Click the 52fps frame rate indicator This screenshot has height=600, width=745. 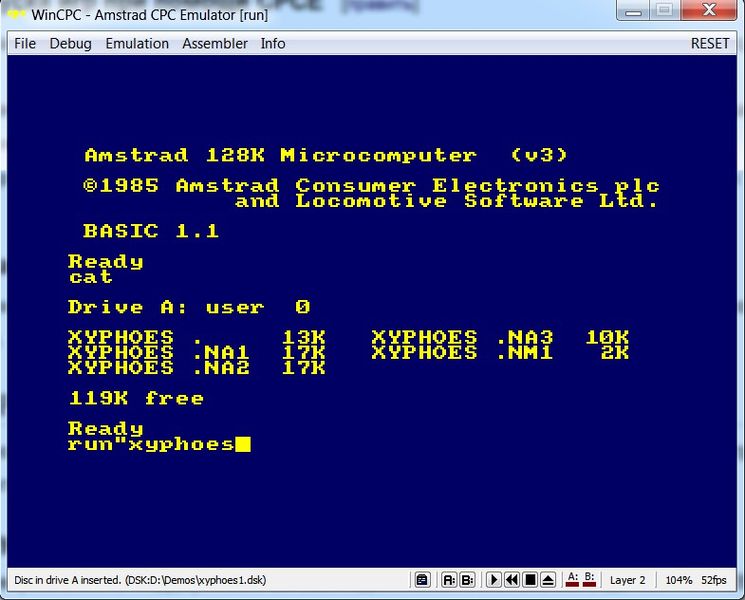click(x=714, y=580)
